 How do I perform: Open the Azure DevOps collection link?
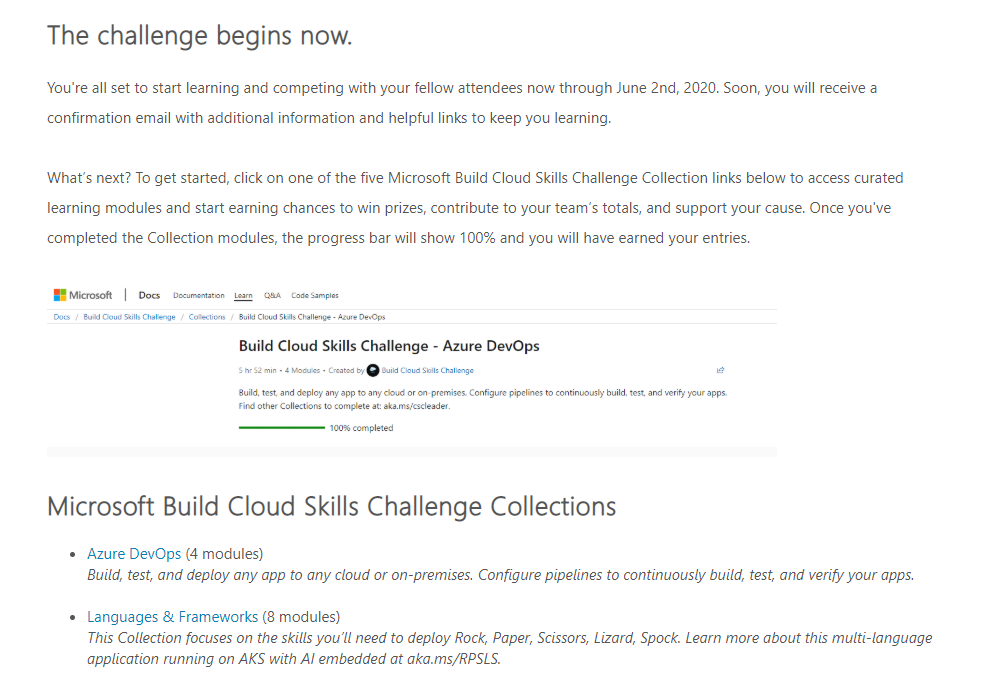click(134, 554)
